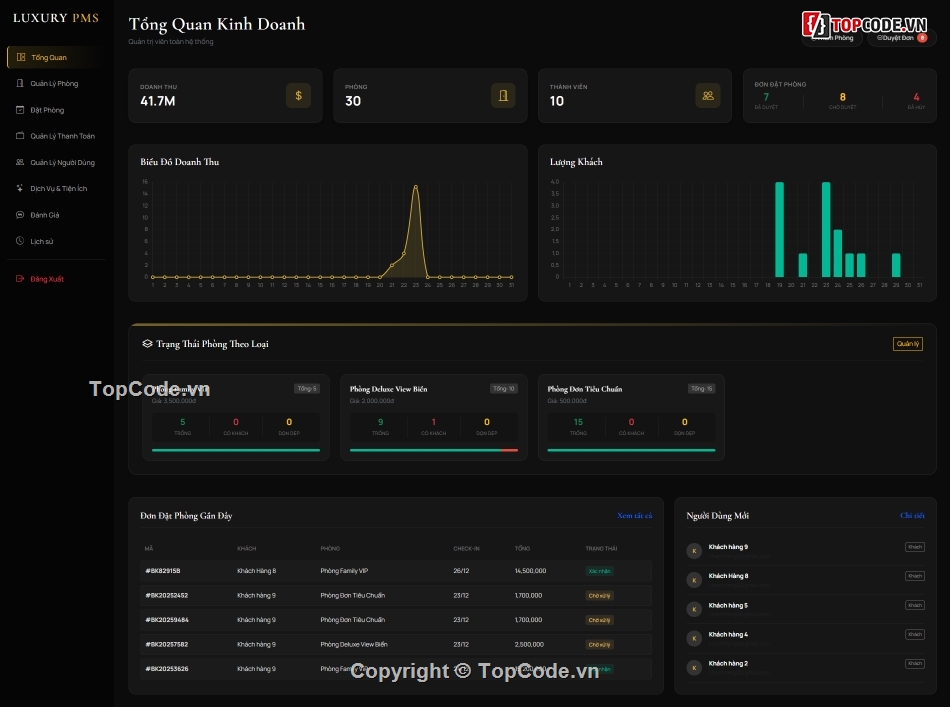Click the Quản Lý Thanh Toán wallet icon
Screen dimensions: 950x707
(20, 136)
